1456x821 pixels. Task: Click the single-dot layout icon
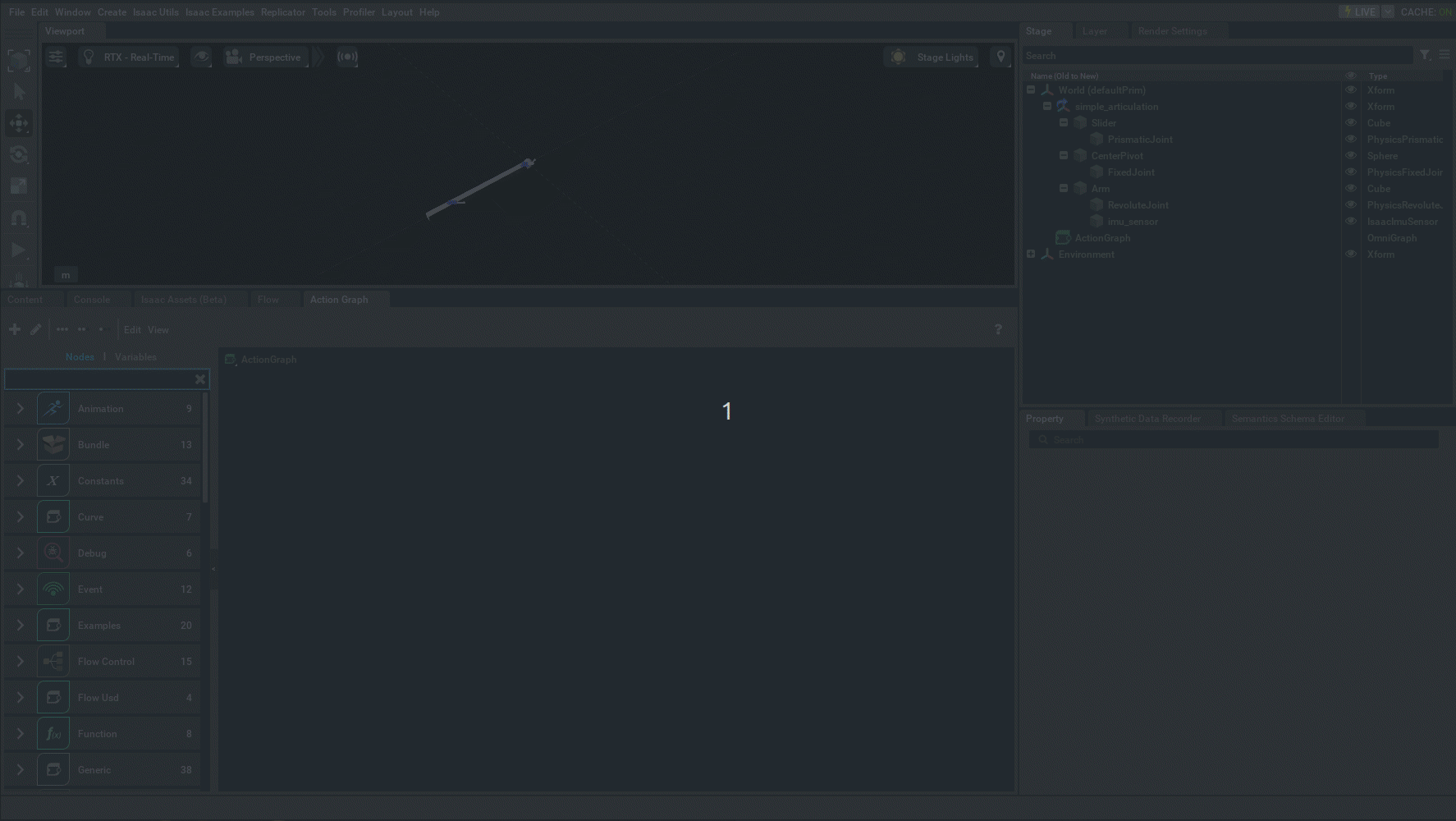click(x=101, y=329)
